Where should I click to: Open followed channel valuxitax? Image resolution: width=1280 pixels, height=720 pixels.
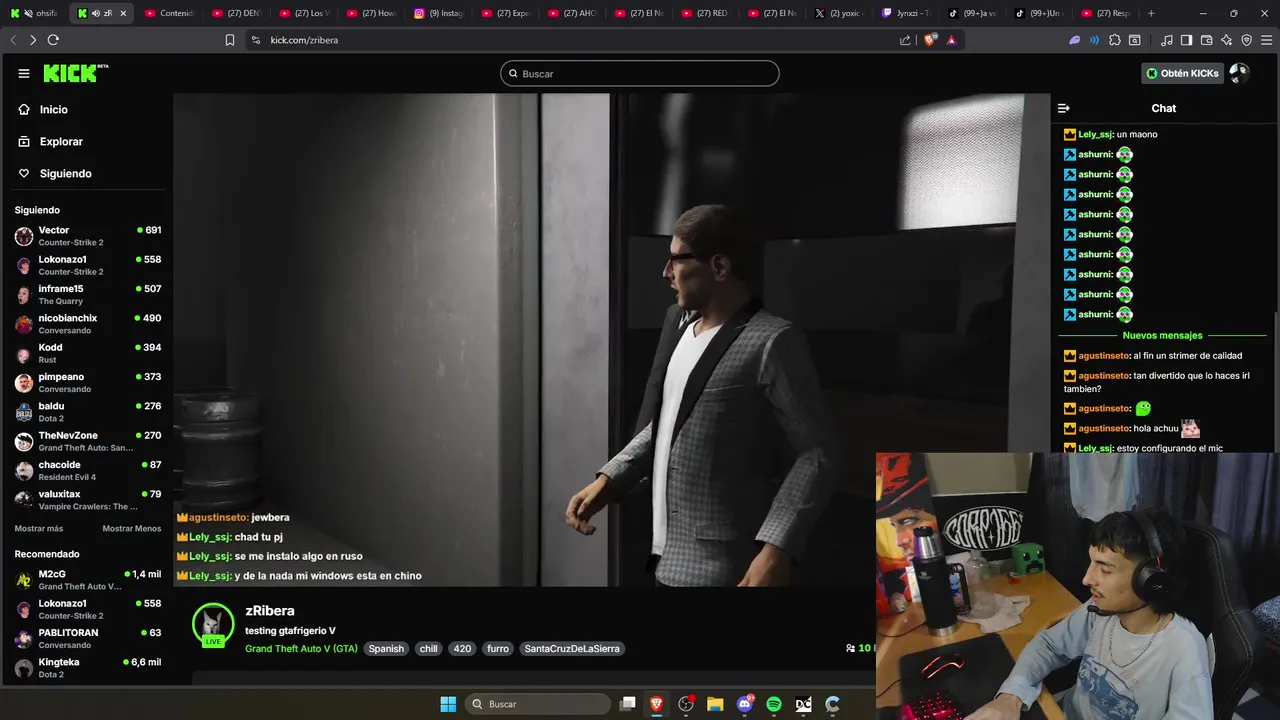(x=88, y=500)
